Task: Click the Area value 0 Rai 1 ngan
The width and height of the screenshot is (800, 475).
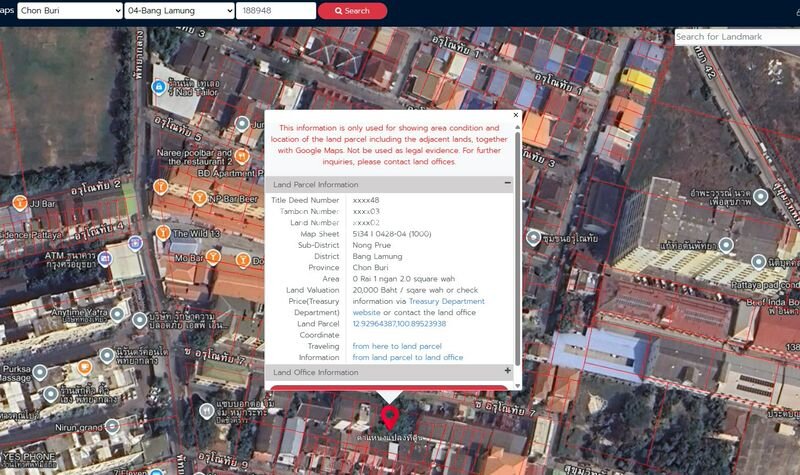Action: click(404, 279)
